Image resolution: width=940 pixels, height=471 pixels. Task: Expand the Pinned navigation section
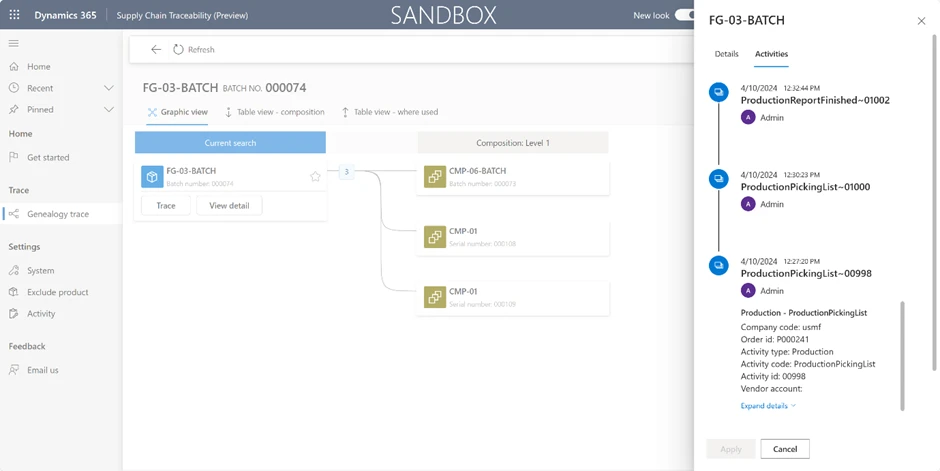pos(108,109)
